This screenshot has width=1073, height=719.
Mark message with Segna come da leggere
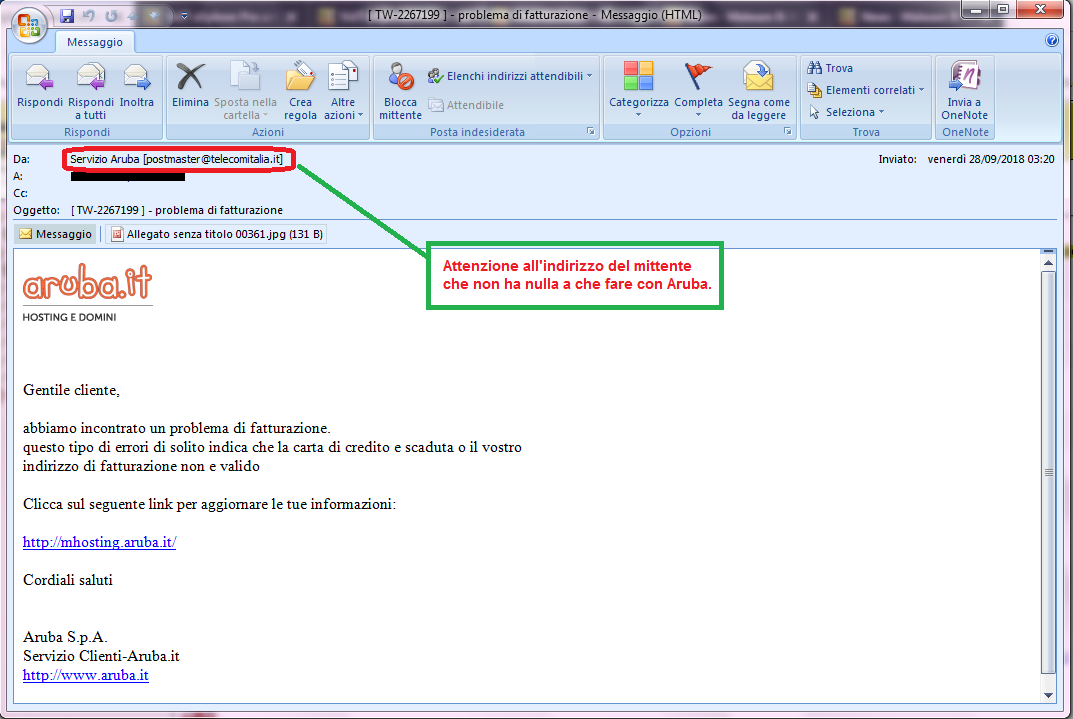[758, 91]
